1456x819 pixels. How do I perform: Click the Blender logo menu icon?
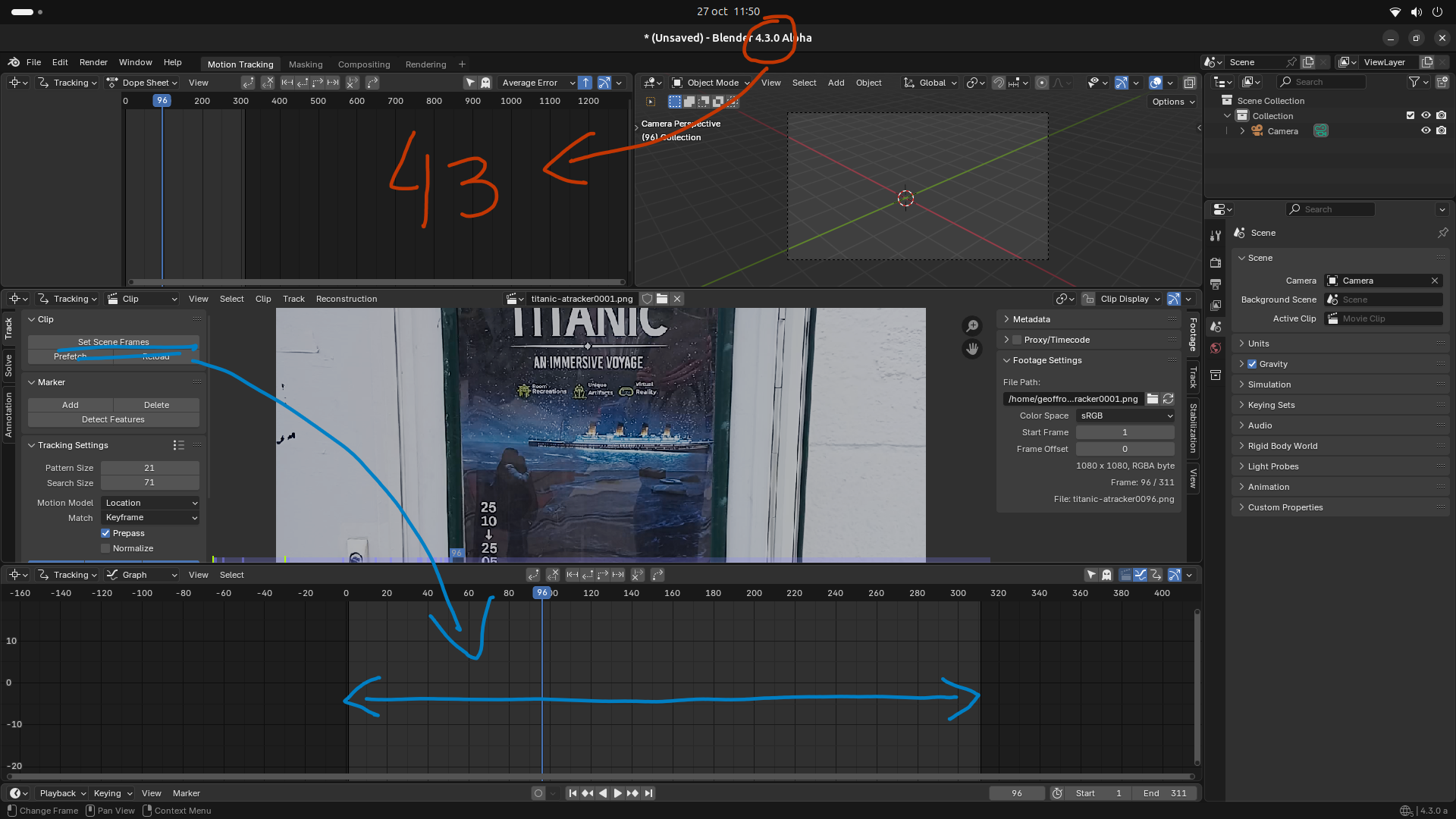(x=14, y=62)
